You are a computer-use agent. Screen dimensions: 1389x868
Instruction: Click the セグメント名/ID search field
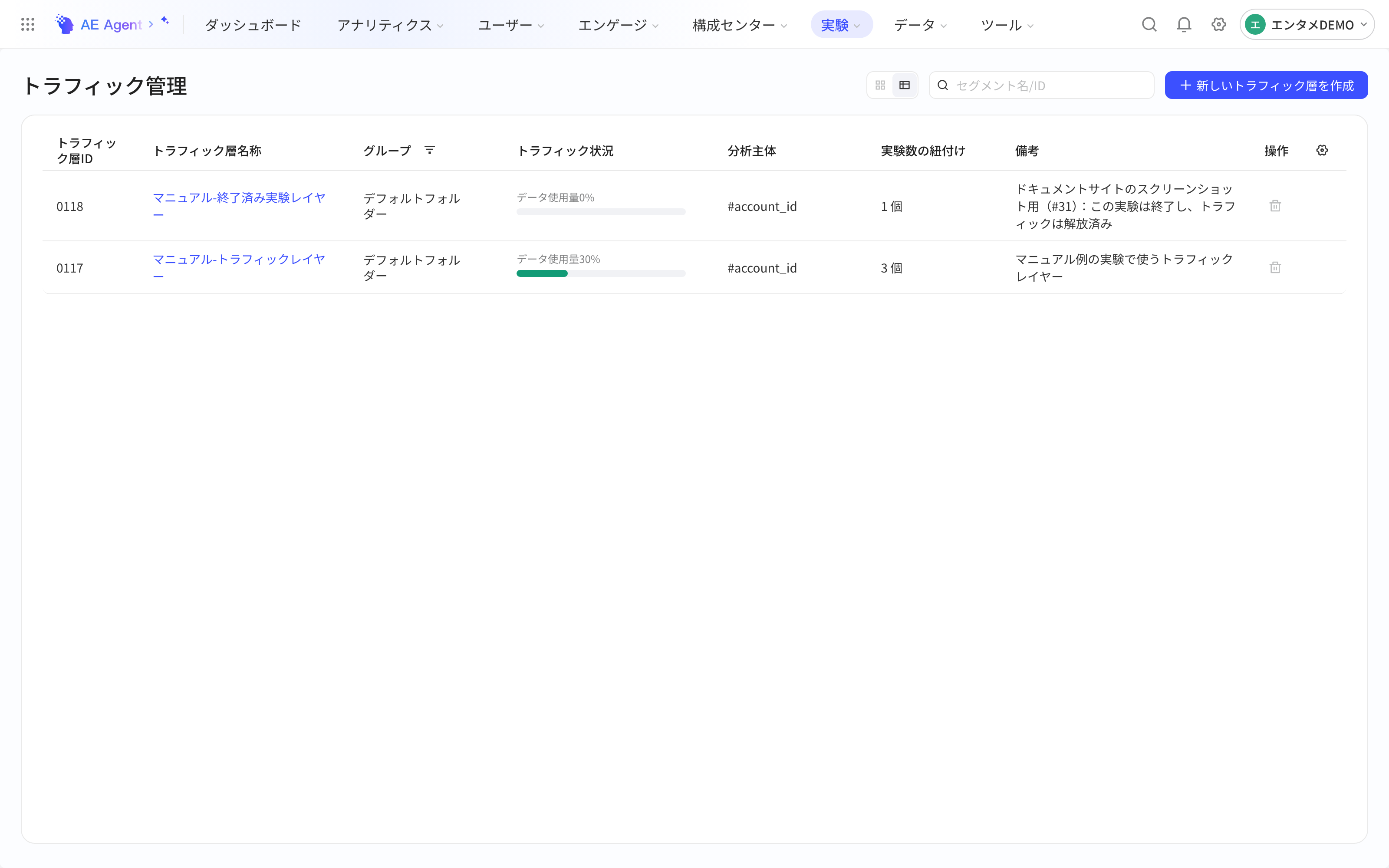pos(1041,85)
